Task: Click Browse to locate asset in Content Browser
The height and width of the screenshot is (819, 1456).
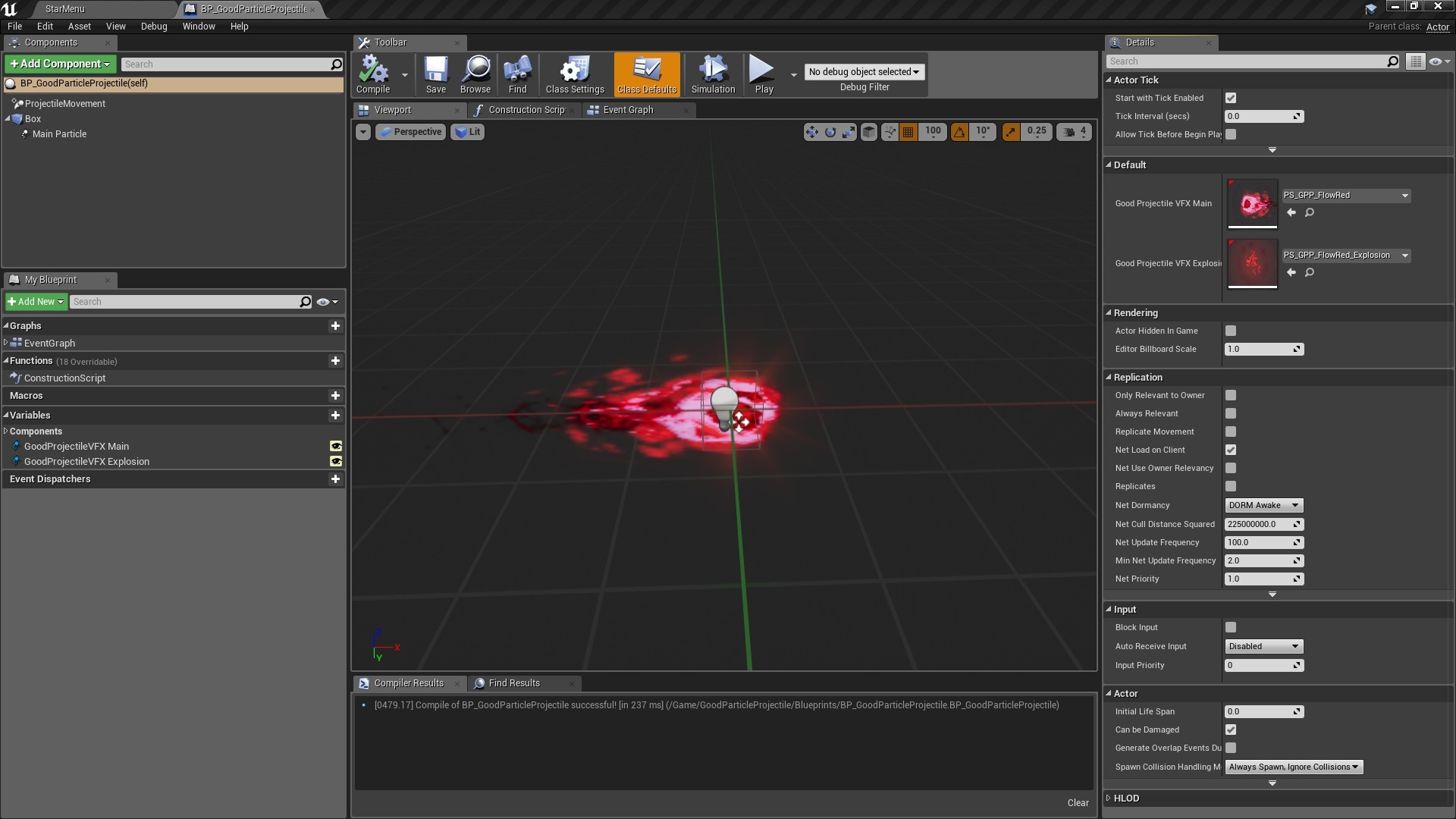Action: click(x=475, y=74)
